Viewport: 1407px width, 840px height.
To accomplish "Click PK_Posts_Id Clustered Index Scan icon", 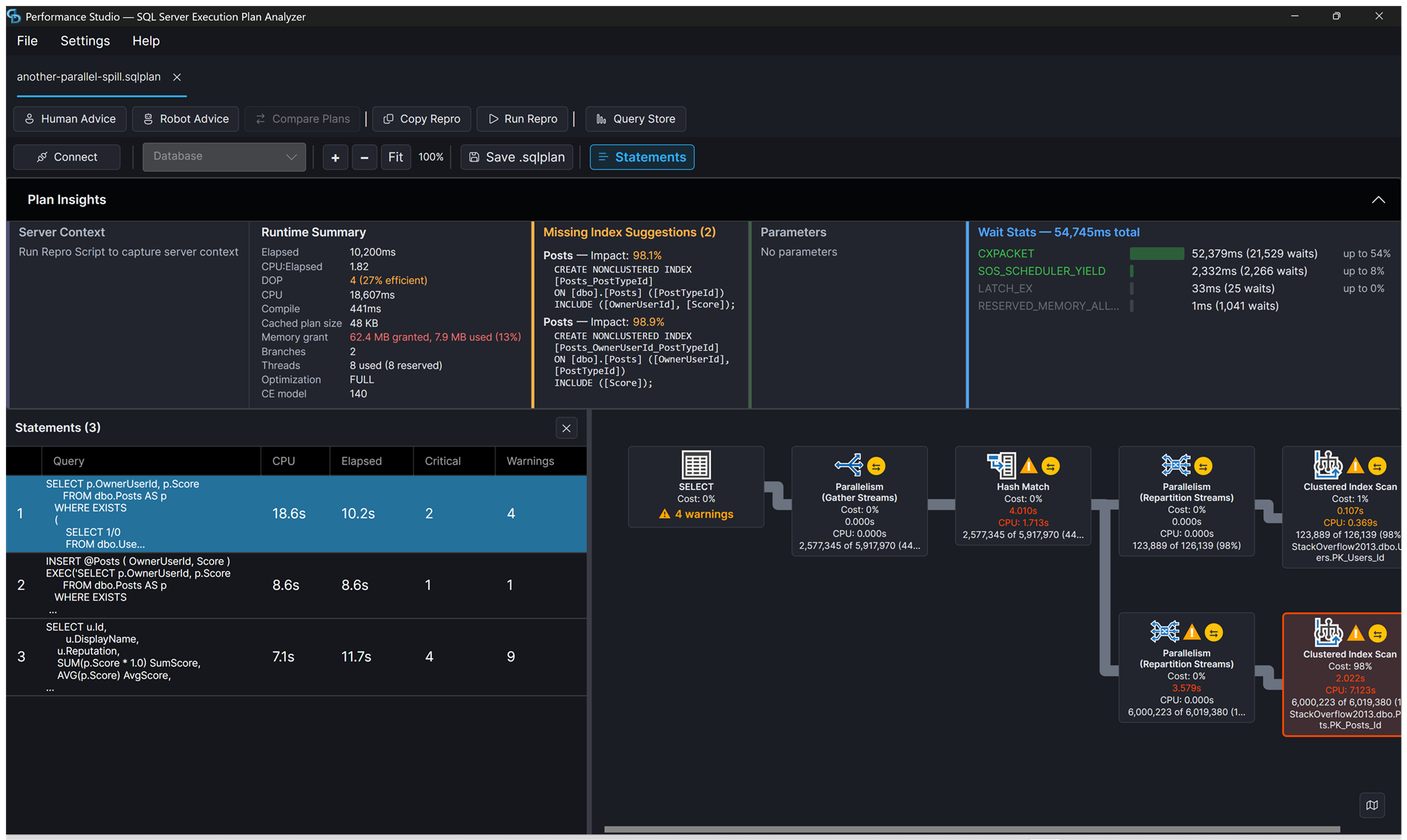I will 1328,632.
